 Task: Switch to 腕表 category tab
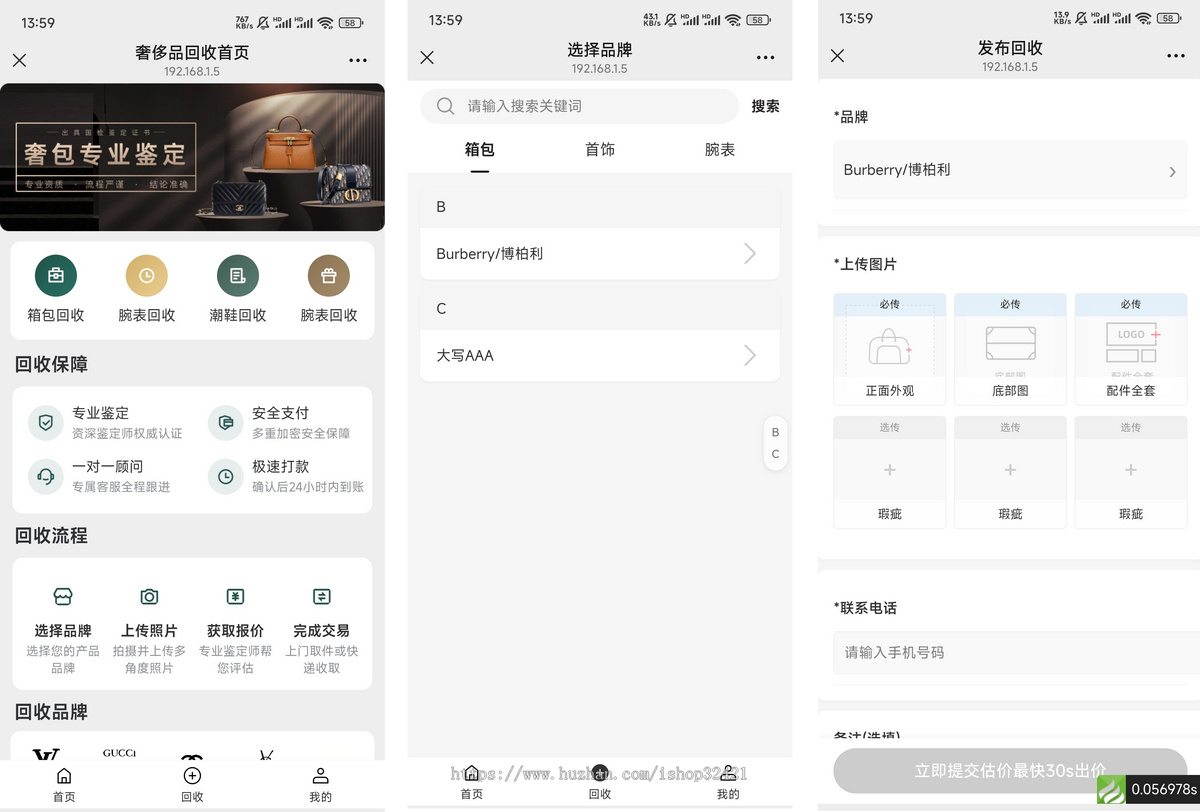720,150
